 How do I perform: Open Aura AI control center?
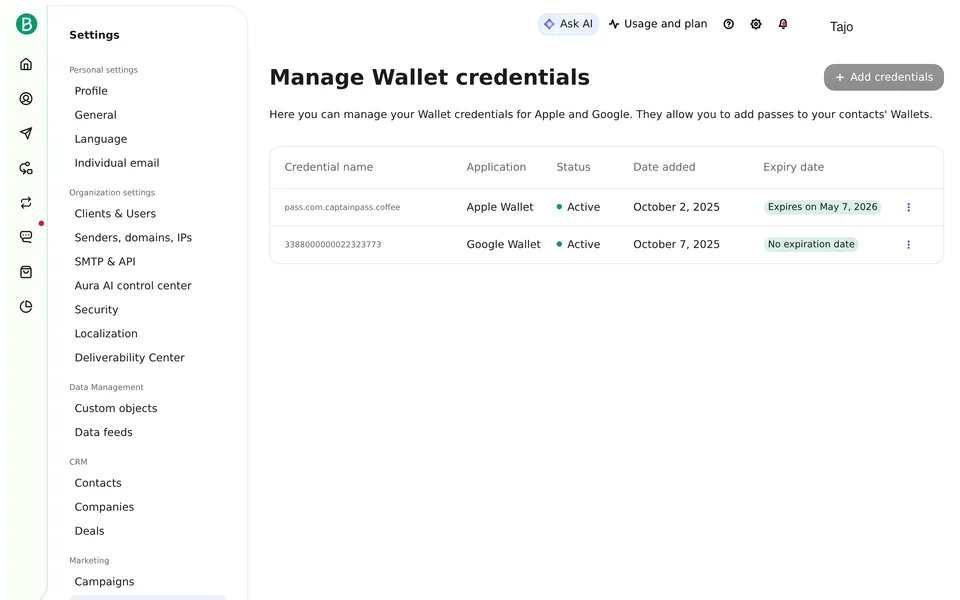[x=133, y=285]
